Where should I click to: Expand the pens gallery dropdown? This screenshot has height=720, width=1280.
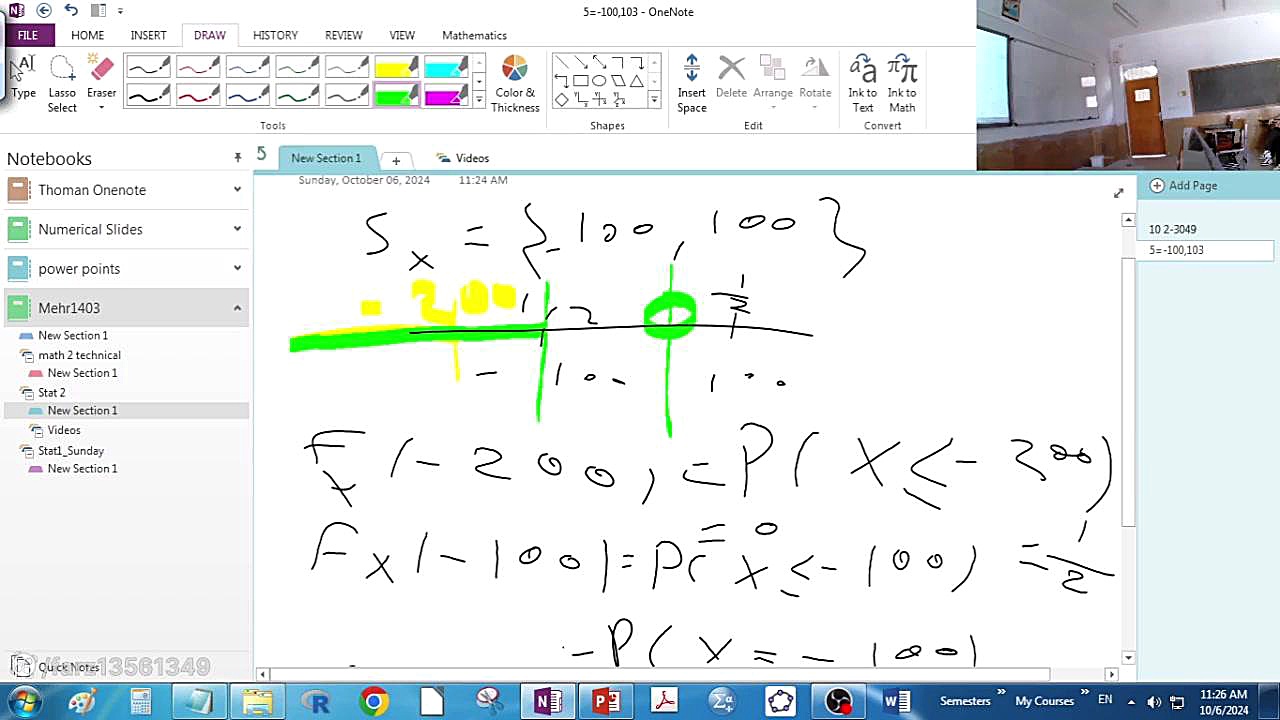coord(479,100)
